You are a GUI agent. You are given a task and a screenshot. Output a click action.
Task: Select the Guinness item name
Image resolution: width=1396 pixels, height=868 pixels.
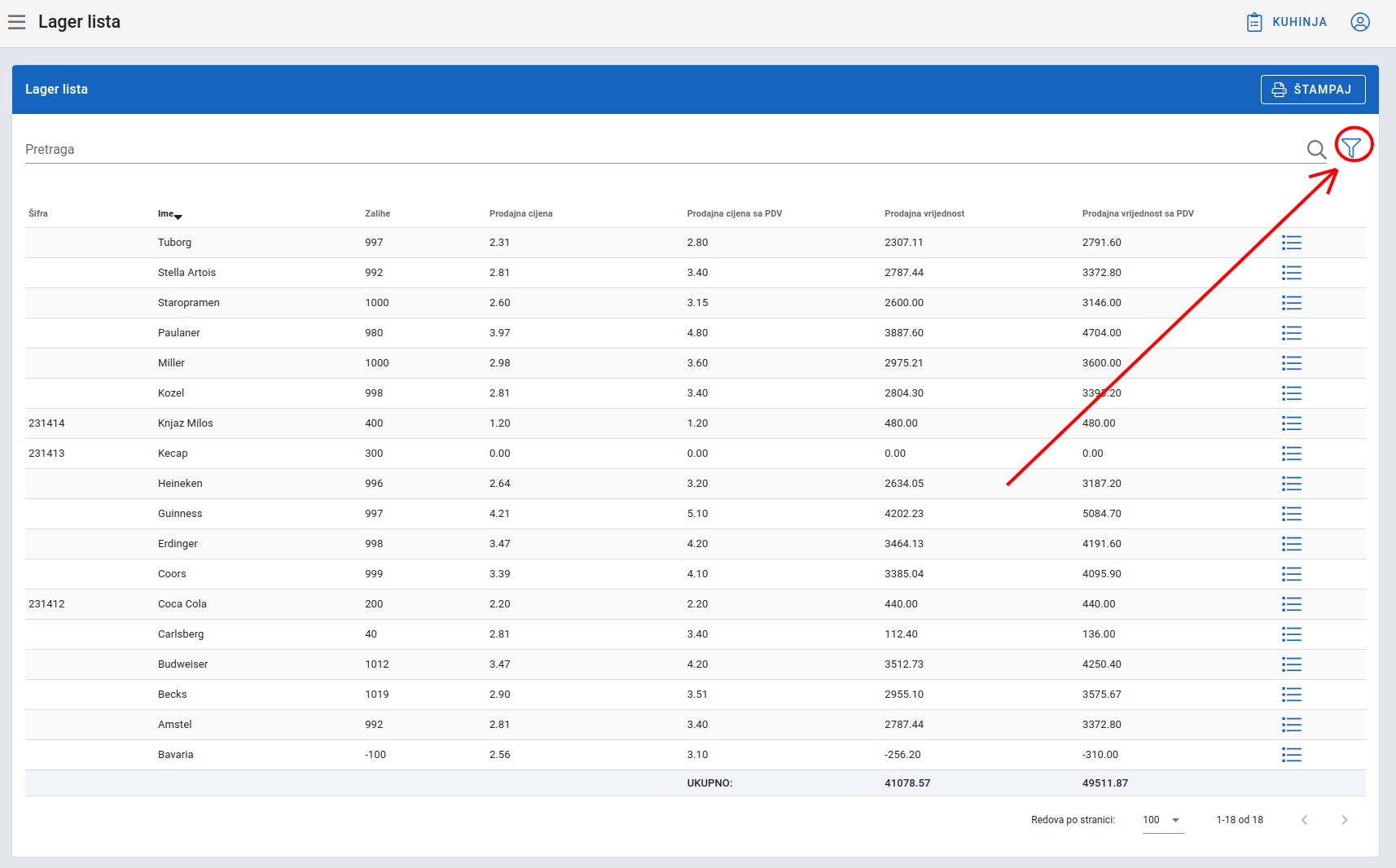[180, 514]
